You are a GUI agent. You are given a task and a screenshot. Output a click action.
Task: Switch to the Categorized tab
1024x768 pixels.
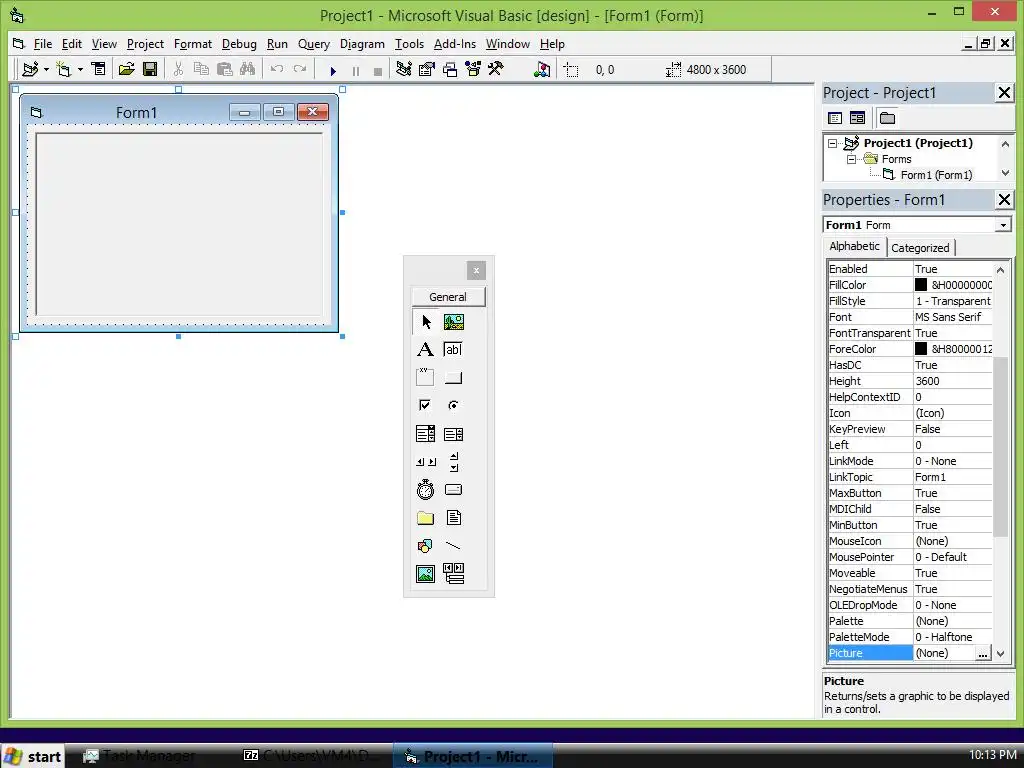(920, 248)
